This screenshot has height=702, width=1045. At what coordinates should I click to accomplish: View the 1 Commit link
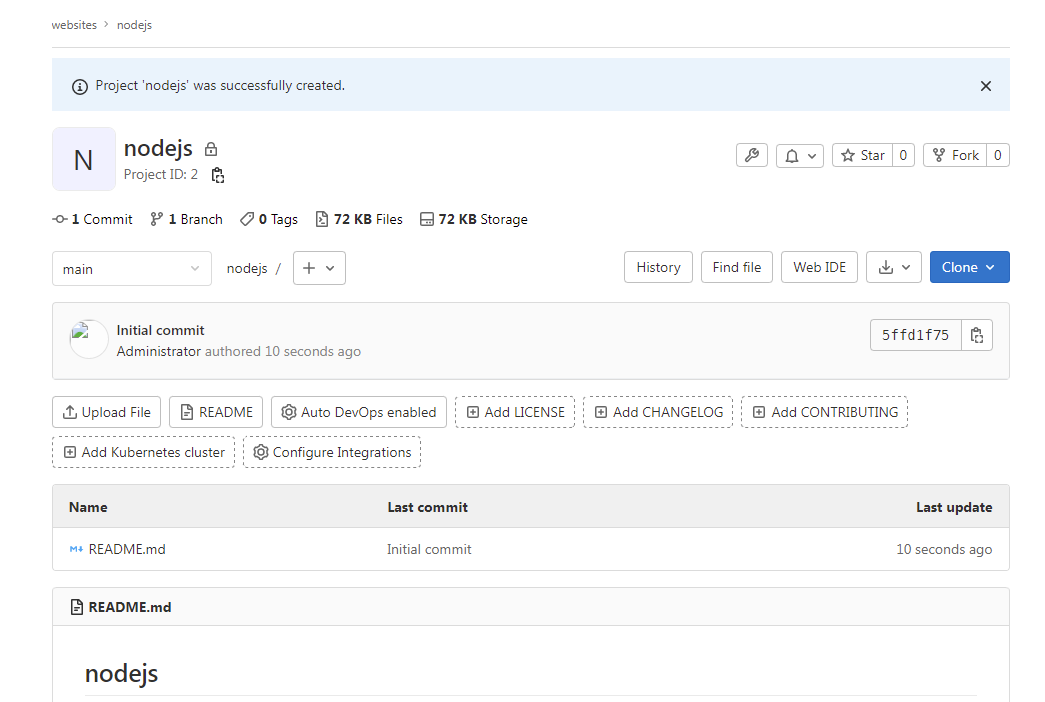click(93, 219)
